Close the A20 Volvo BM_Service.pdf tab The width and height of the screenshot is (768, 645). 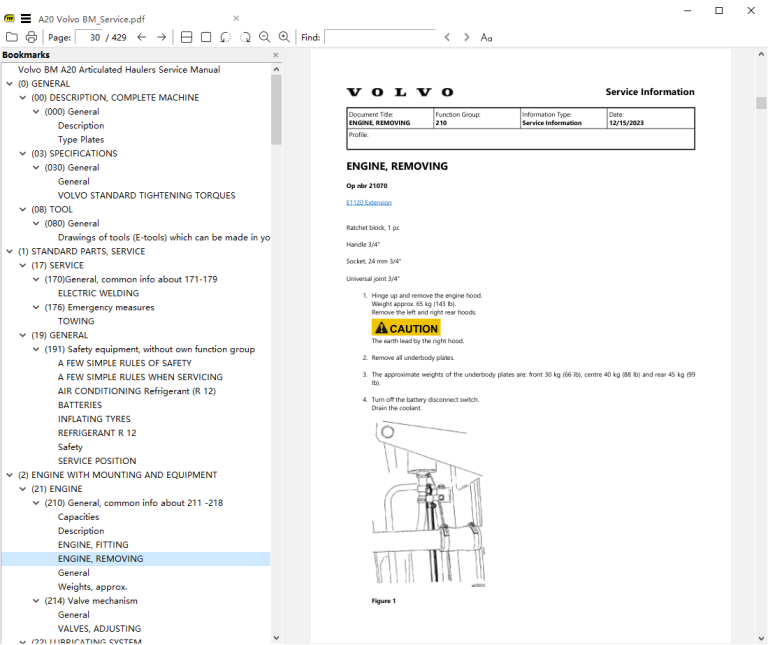pyautogui.click(x=236, y=18)
